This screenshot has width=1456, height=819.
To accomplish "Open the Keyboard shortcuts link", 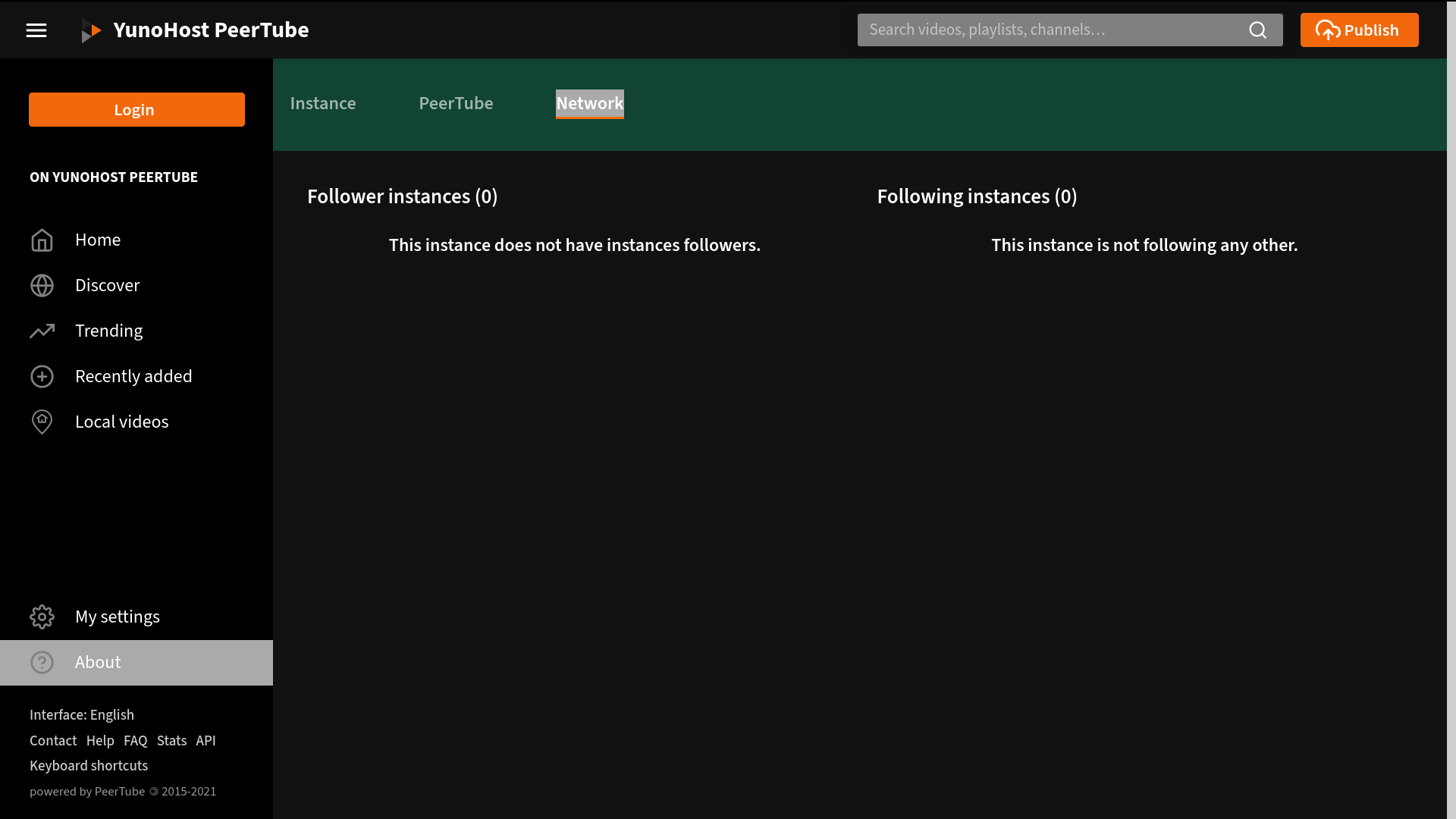I will pyautogui.click(x=89, y=766).
